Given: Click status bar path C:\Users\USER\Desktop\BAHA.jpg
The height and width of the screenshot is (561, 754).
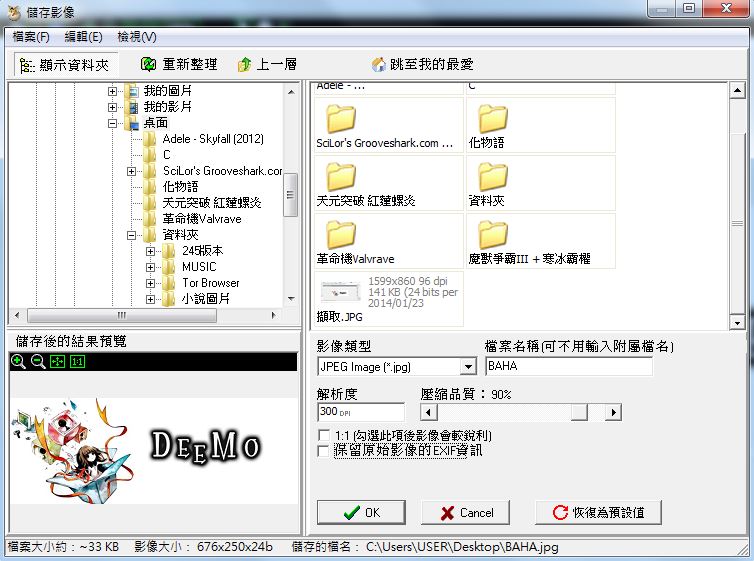Looking at the screenshot, I should pyautogui.click(x=462, y=547).
